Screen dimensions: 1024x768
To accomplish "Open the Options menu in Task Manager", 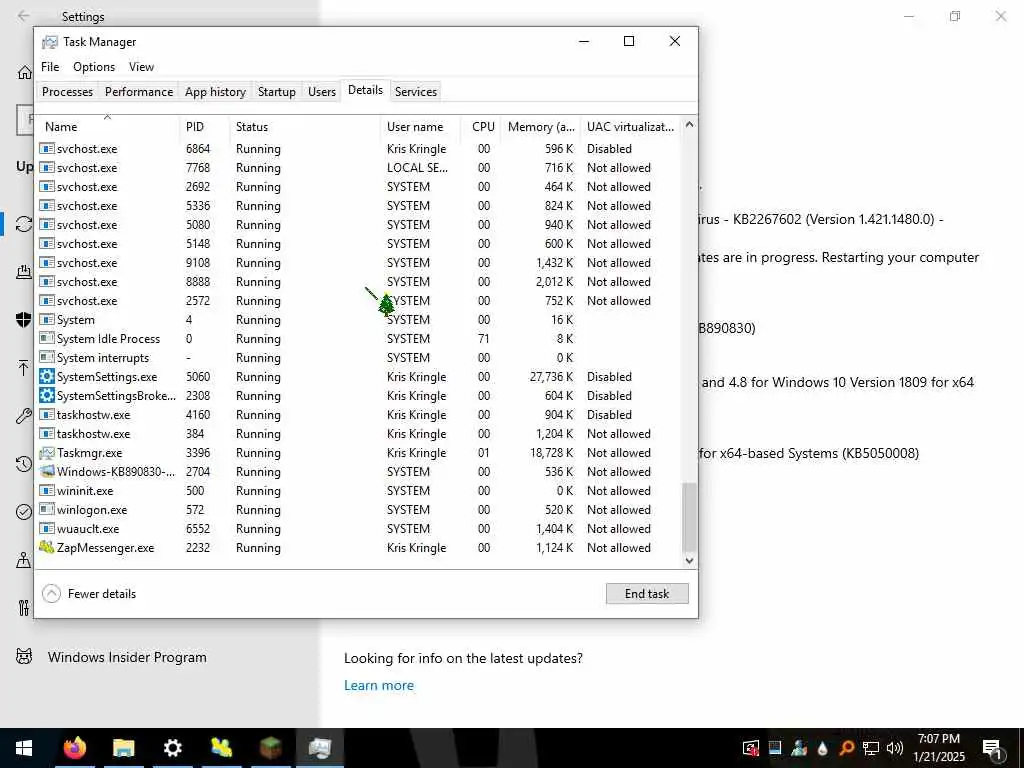I will tap(94, 67).
